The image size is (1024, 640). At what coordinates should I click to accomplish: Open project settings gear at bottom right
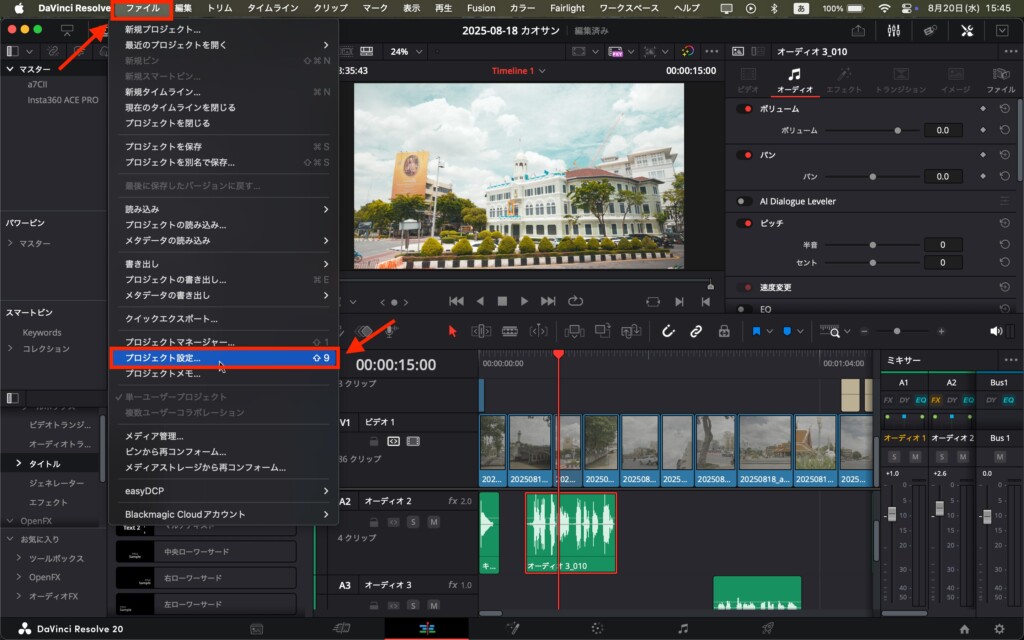click(999, 628)
